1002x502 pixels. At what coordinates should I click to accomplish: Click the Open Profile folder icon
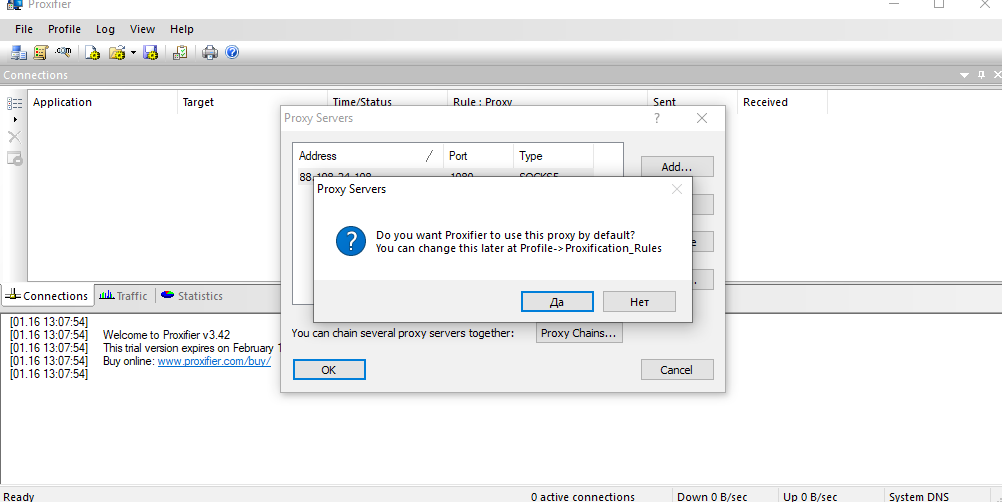117,52
